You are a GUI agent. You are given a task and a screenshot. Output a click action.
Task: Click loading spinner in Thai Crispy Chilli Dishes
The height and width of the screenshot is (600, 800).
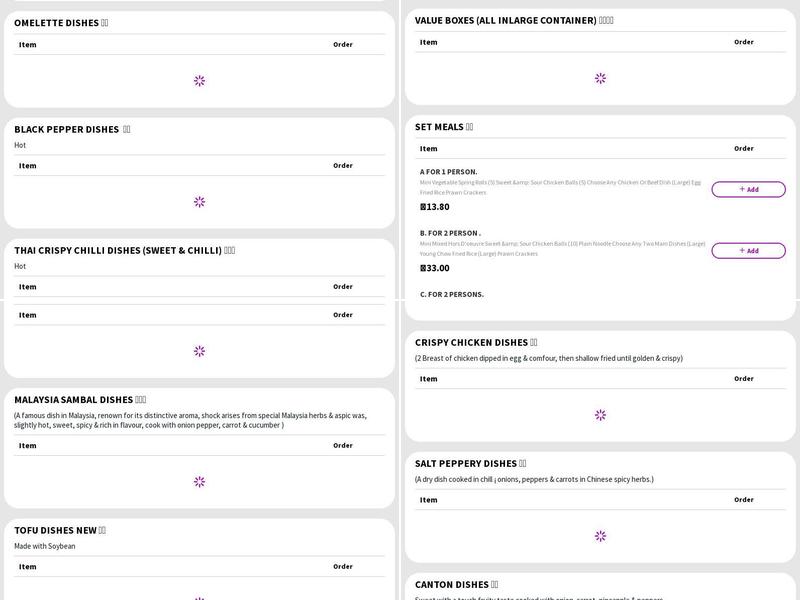pyautogui.click(x=199, y=351)
